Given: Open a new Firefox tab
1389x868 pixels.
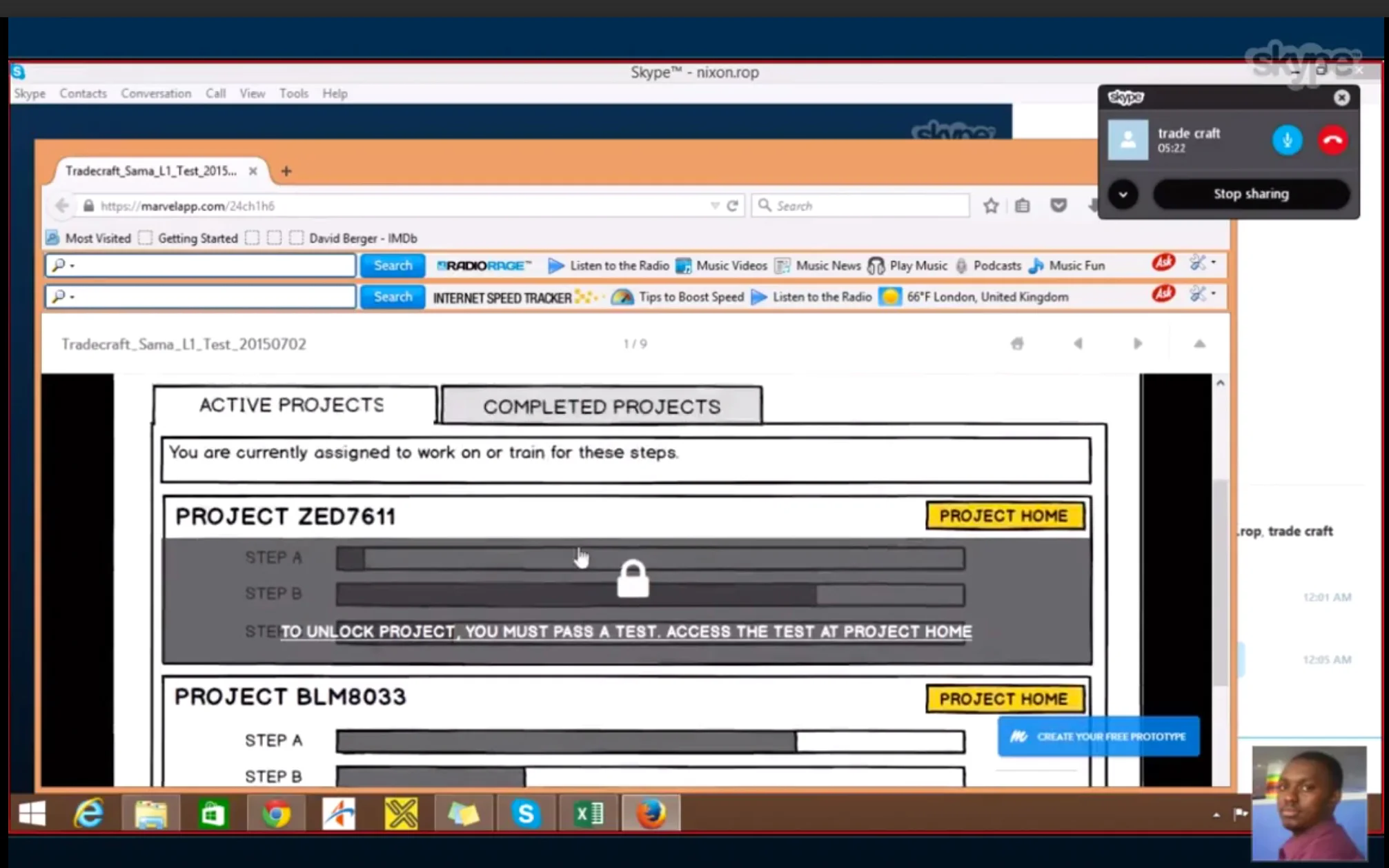Looking at the screenshot, I should [286, 171].
